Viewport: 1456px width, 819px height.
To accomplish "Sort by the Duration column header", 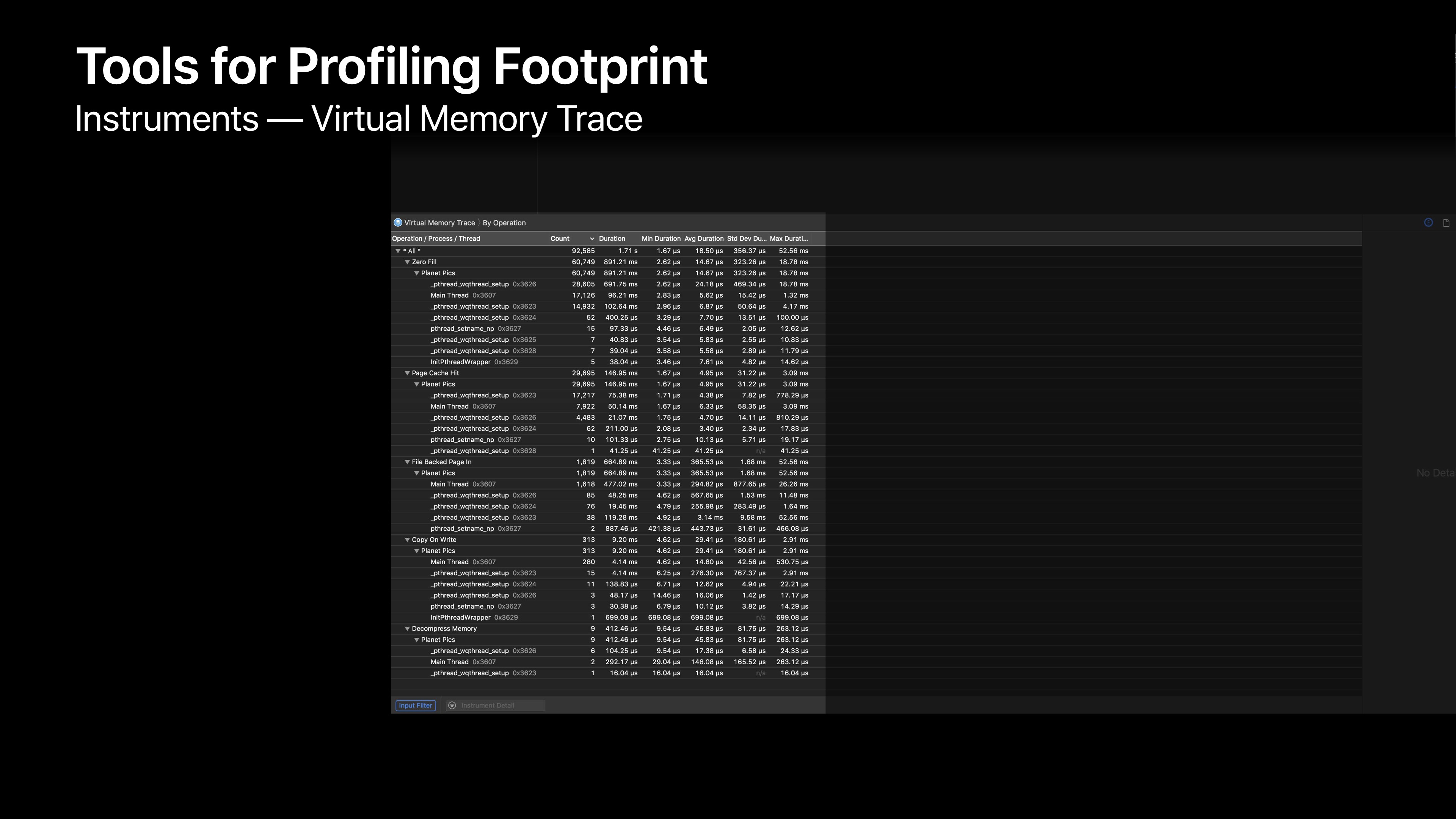I will tap(612, 238).
